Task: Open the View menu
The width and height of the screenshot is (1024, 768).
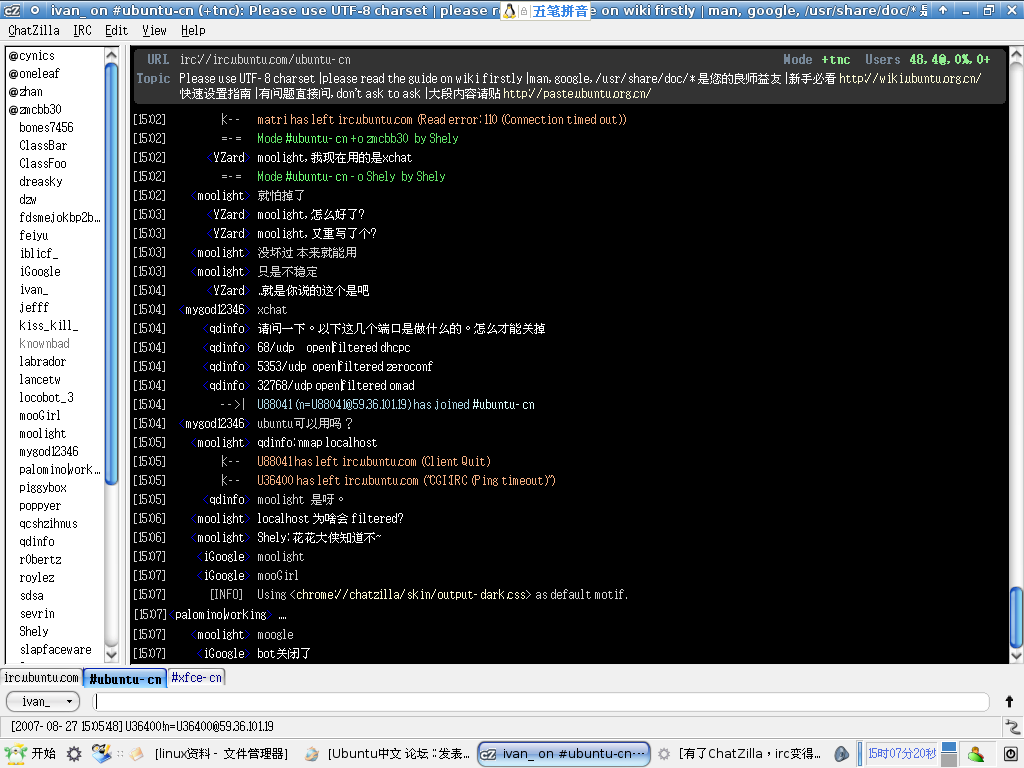Action: click(x=154, y=30)
